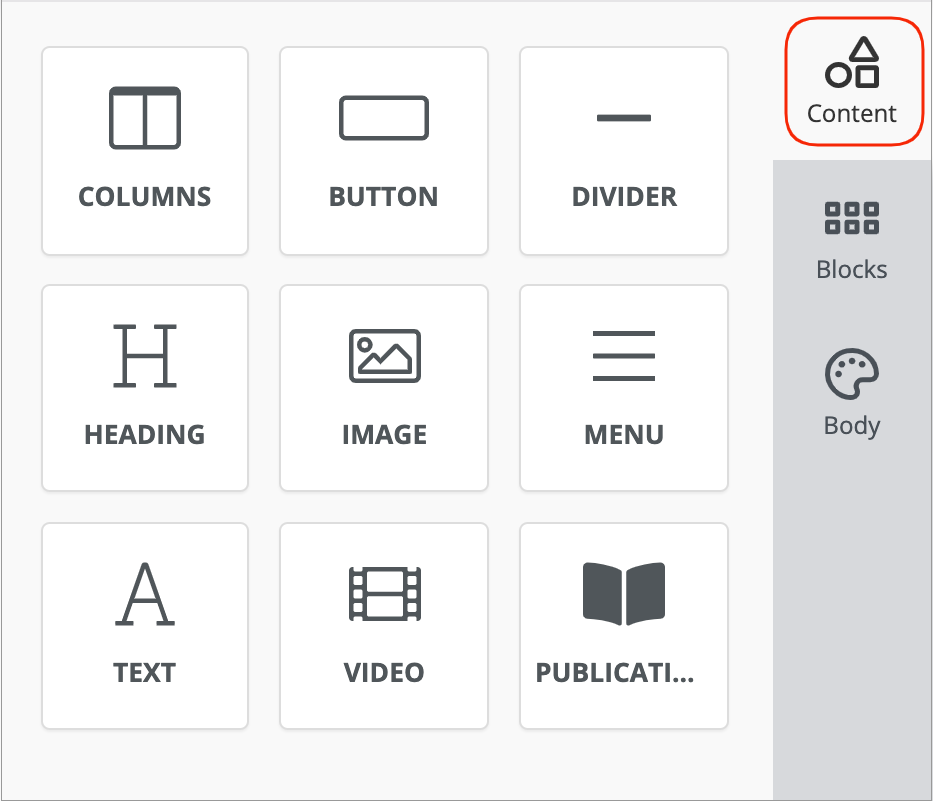Click the PUBLICATI... truncated label
The height and width of the screenshot is (801, 933).
(x=615, y=672)
